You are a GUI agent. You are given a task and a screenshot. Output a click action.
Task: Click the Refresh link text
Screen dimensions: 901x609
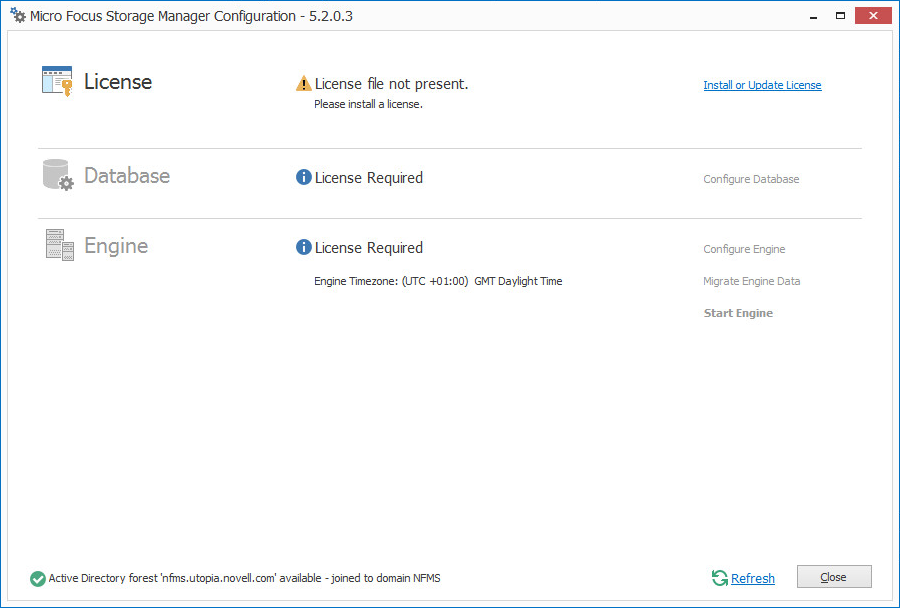click(x=752, y=579)
